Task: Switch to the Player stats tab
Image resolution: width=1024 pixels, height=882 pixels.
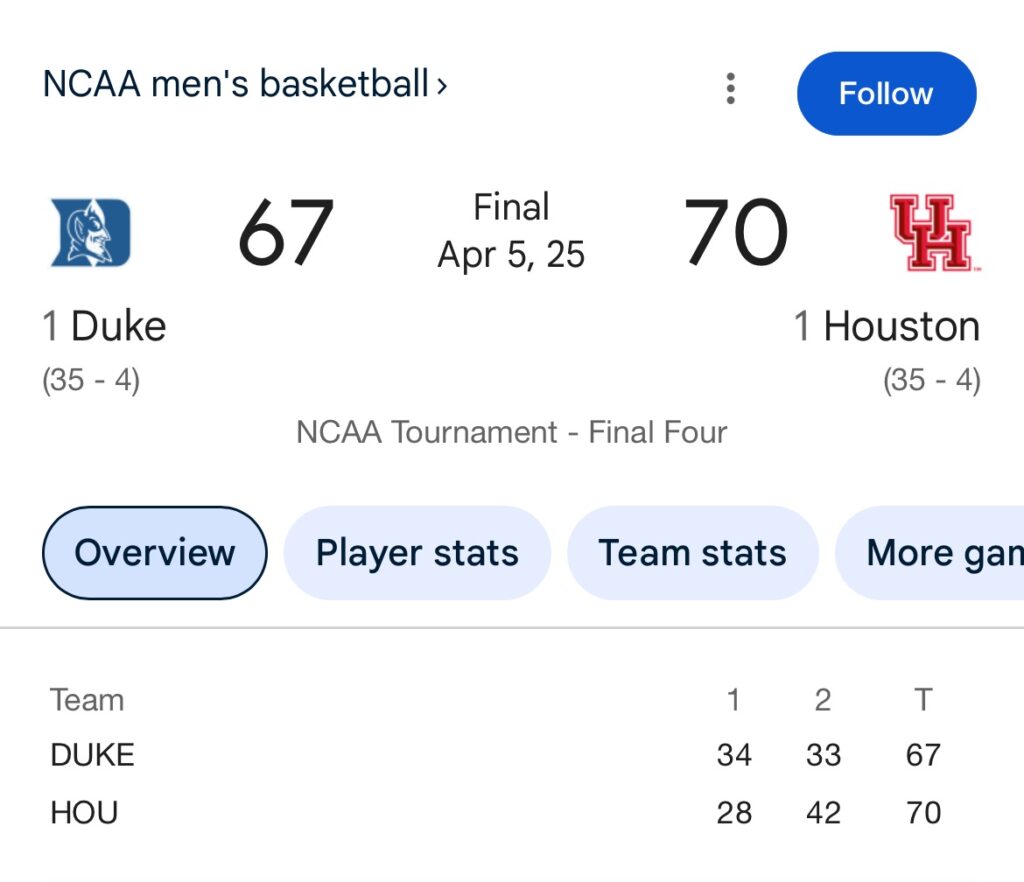Action: [x=417, y=553]
